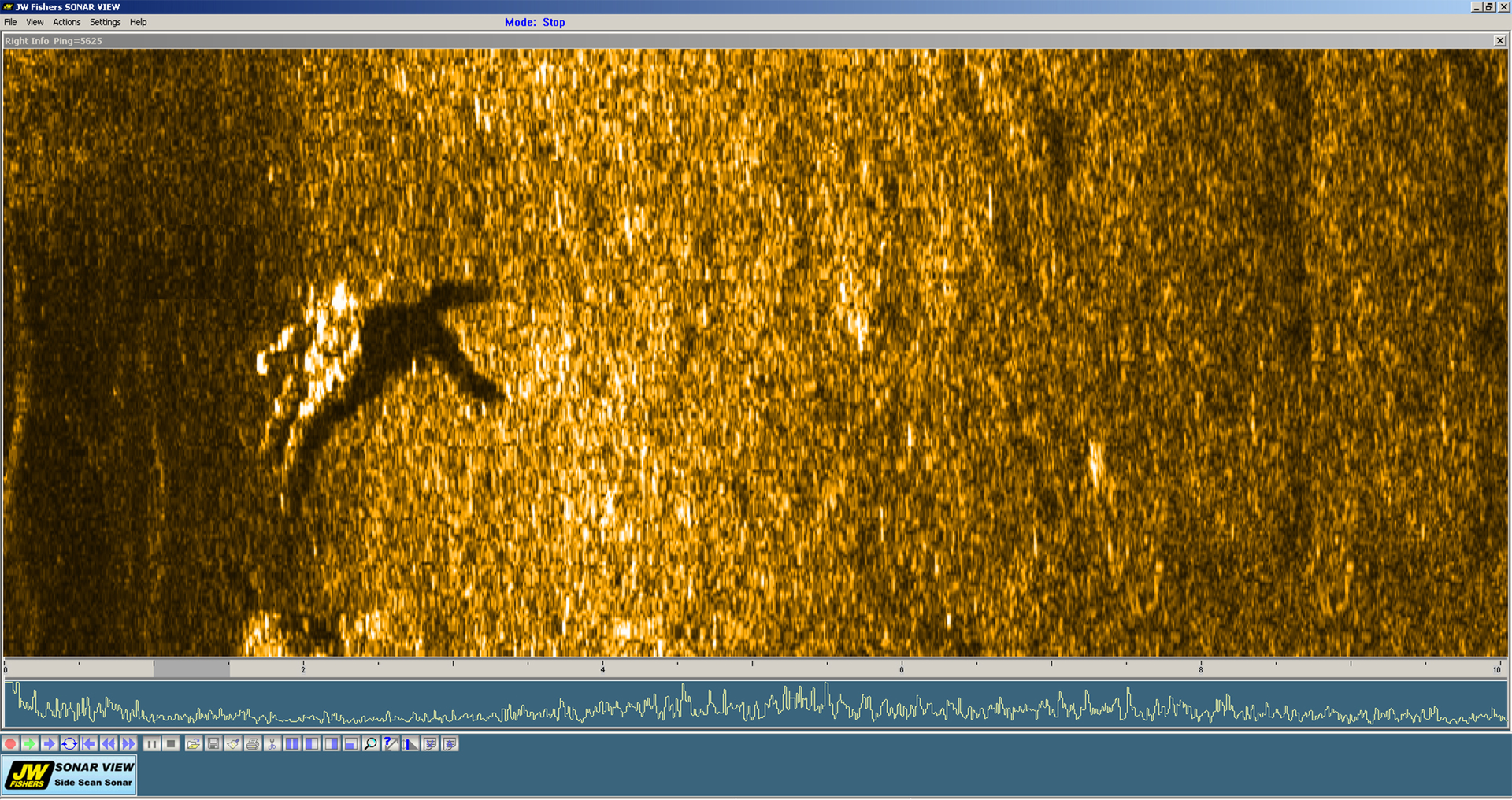Open a sonar file with folder icon
Screen dimensions: 1512x800
point(194,744)
